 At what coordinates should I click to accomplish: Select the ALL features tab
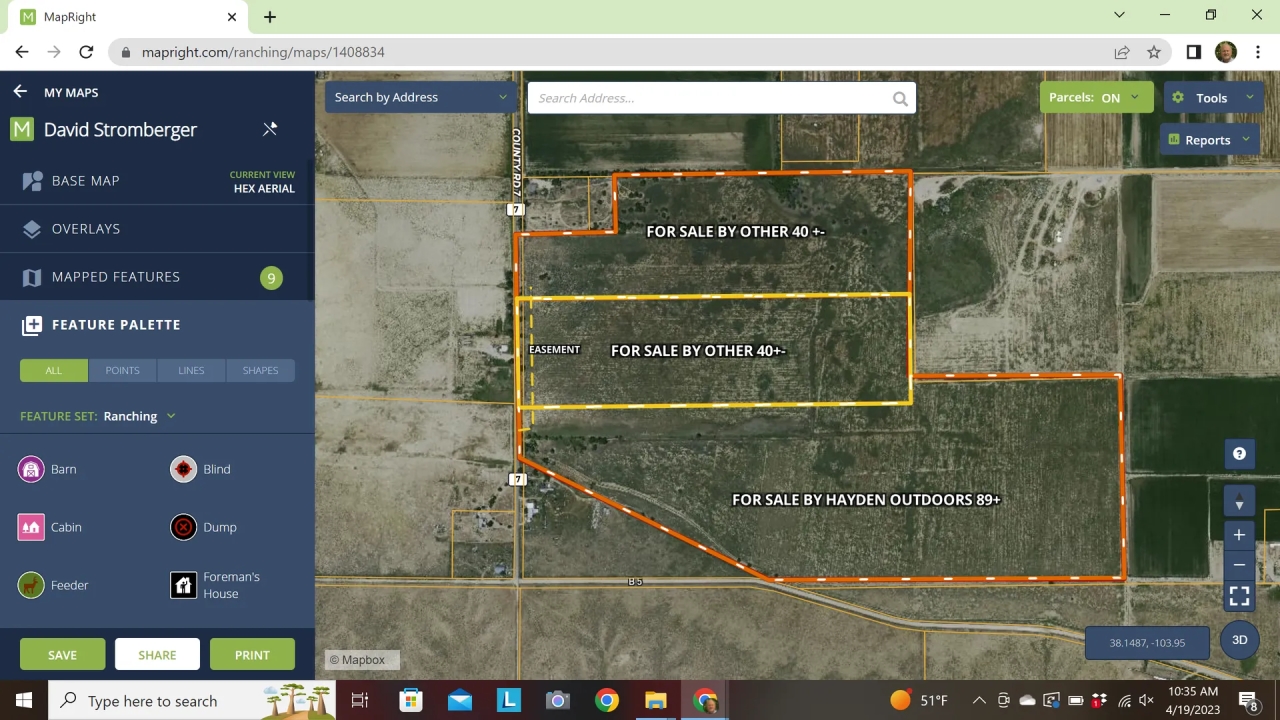54,370
